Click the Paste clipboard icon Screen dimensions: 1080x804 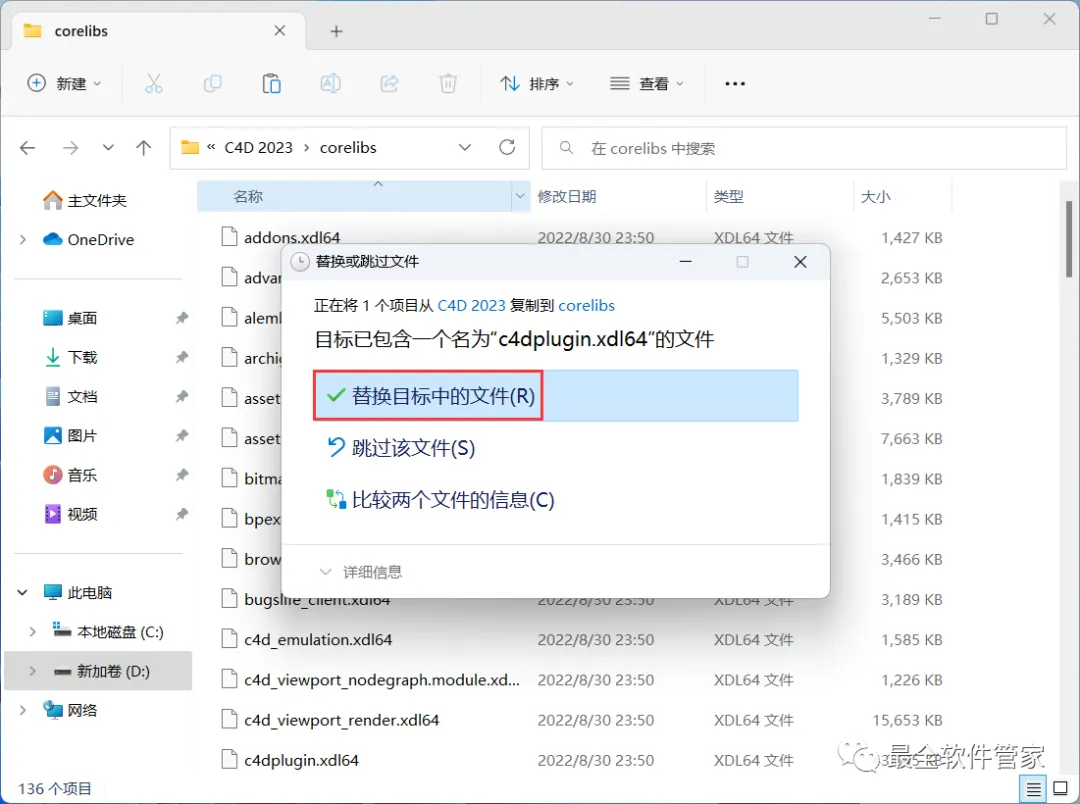271,83
